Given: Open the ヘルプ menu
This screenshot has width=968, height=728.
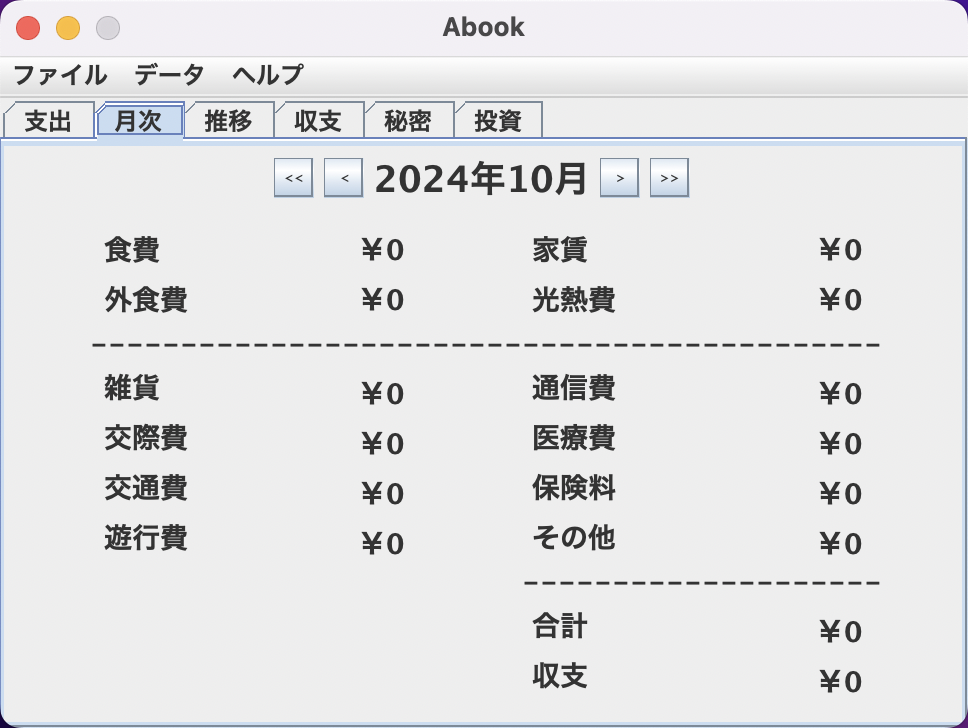Looking at the screenshot, I should click(267, 75).
